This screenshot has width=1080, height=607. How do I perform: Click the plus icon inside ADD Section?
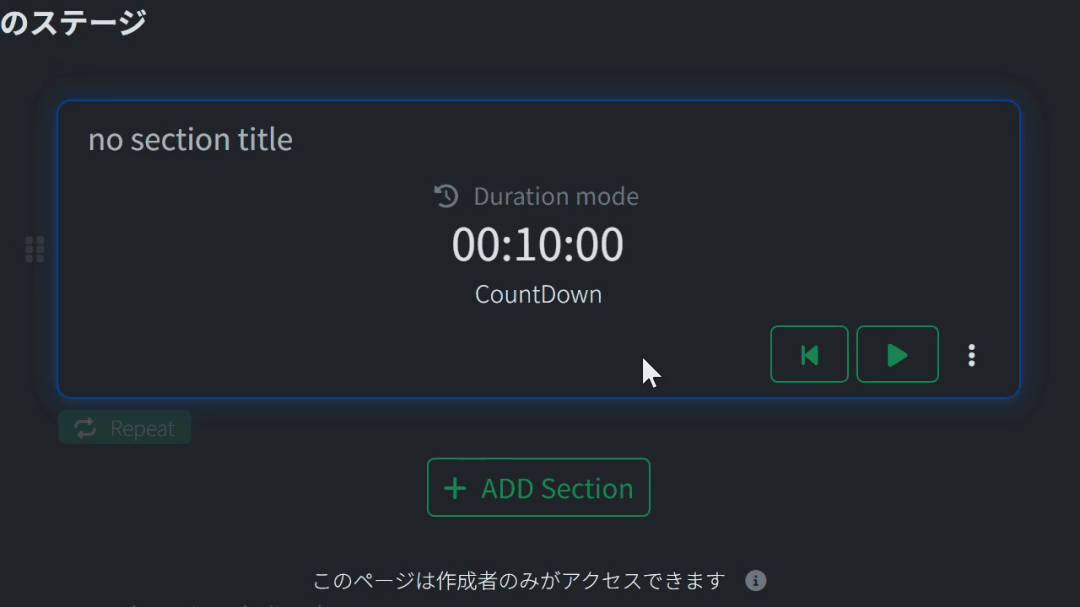click(455, 487)
